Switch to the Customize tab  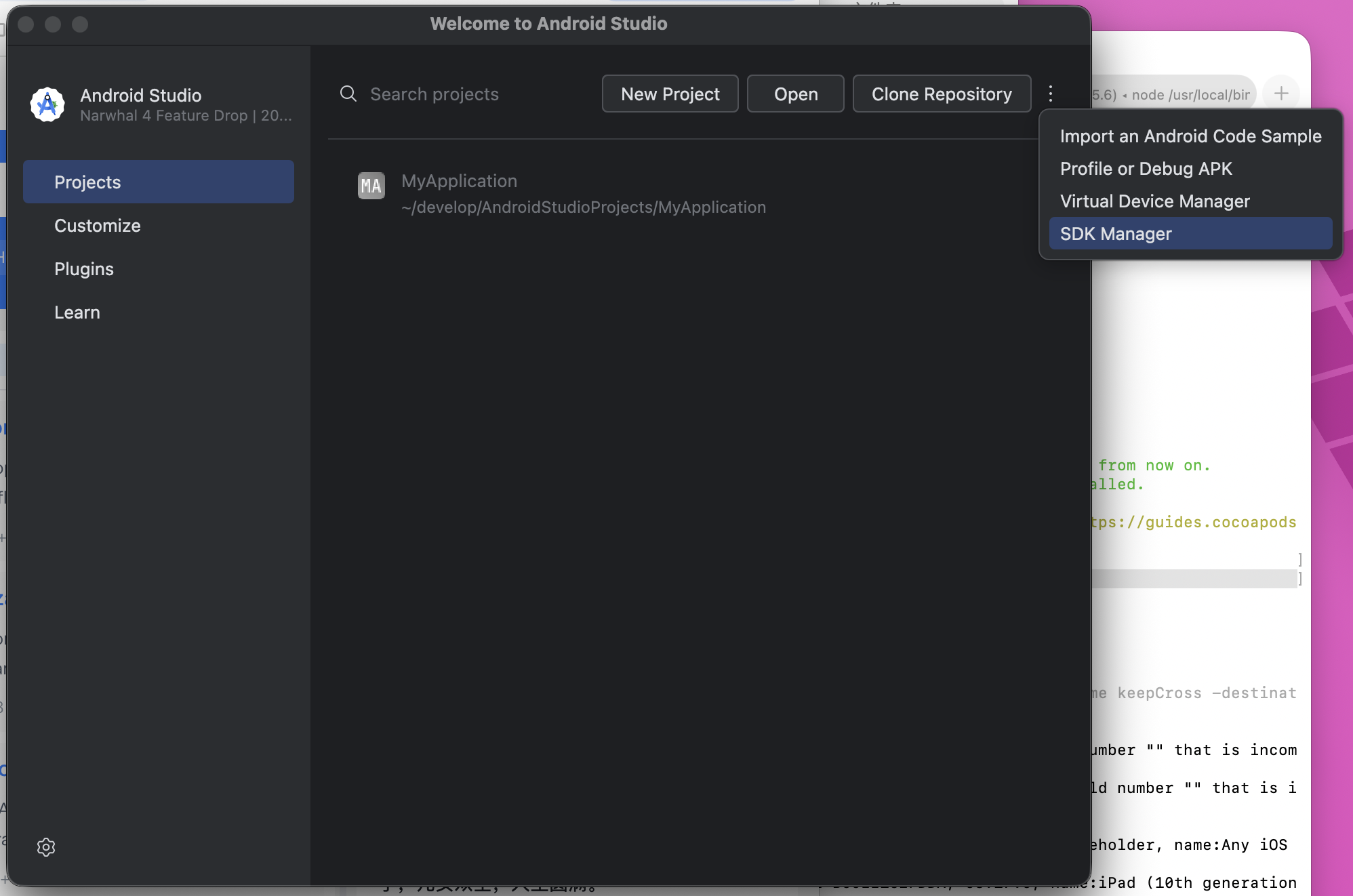pyautogui.click(x=98, y=226)
